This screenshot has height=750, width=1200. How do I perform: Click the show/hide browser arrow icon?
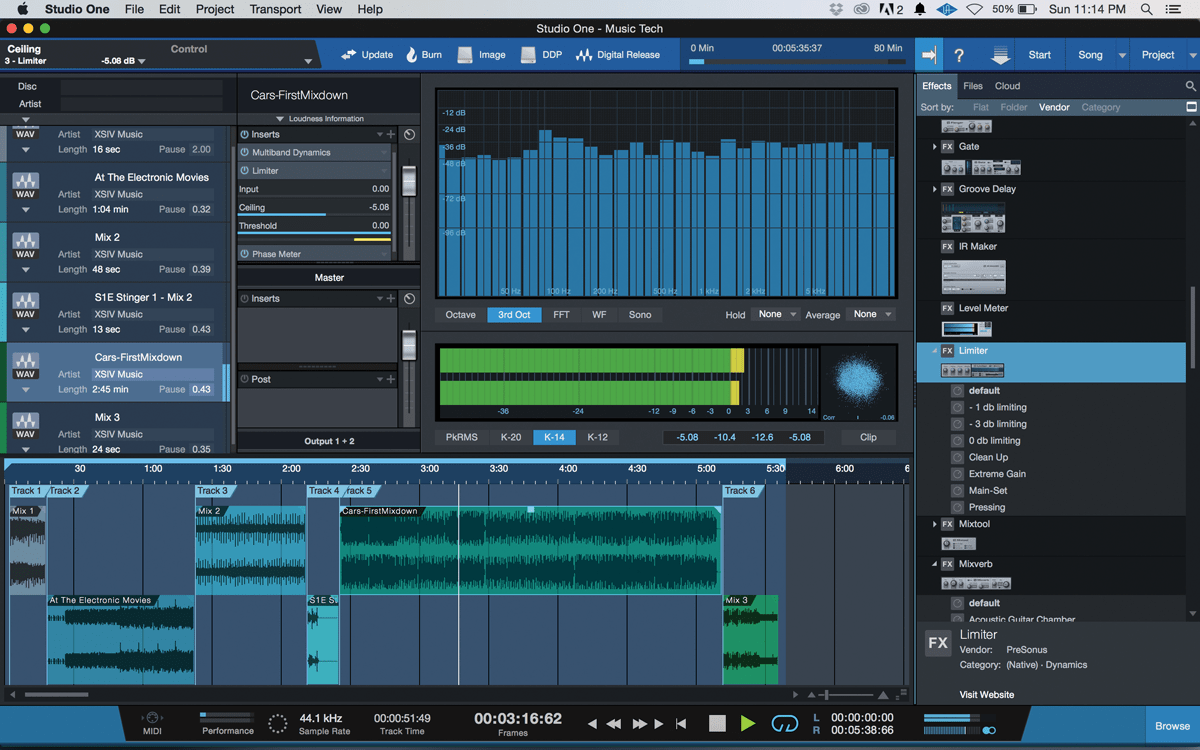(930, 55)
